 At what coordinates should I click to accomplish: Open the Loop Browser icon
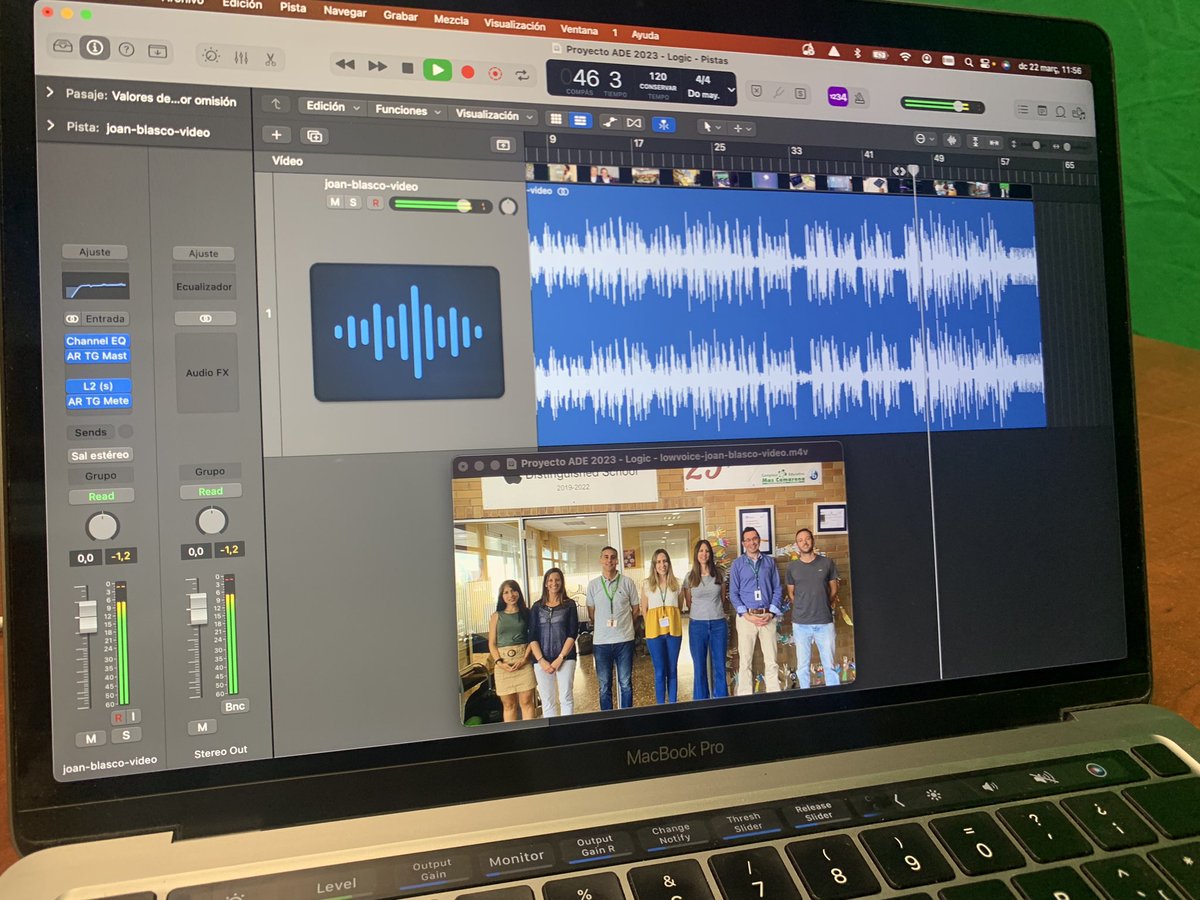pyautogui.click(x=1059, y=111)
